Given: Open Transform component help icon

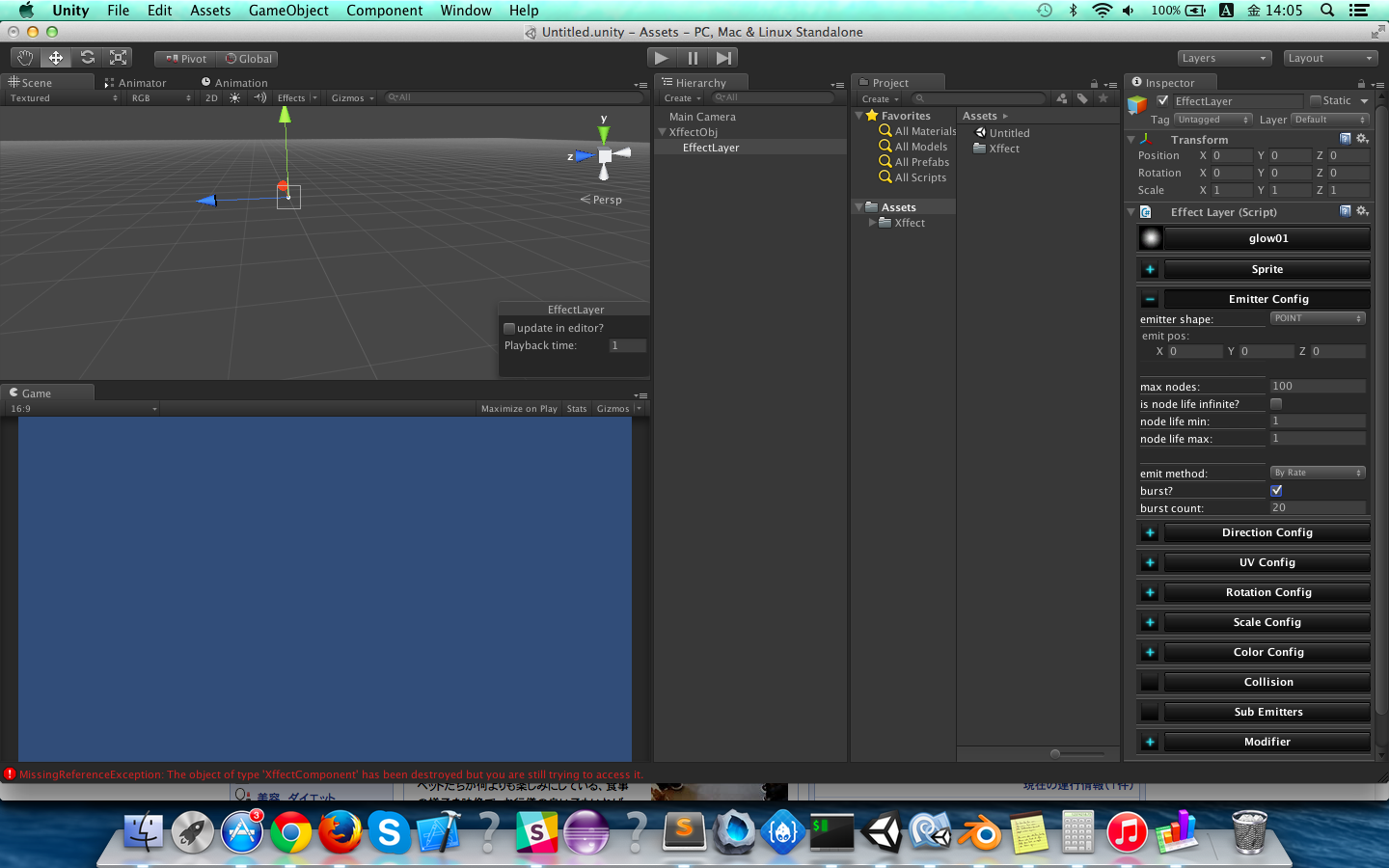Looking at the screenshot, I should (x=1346, y=139).
